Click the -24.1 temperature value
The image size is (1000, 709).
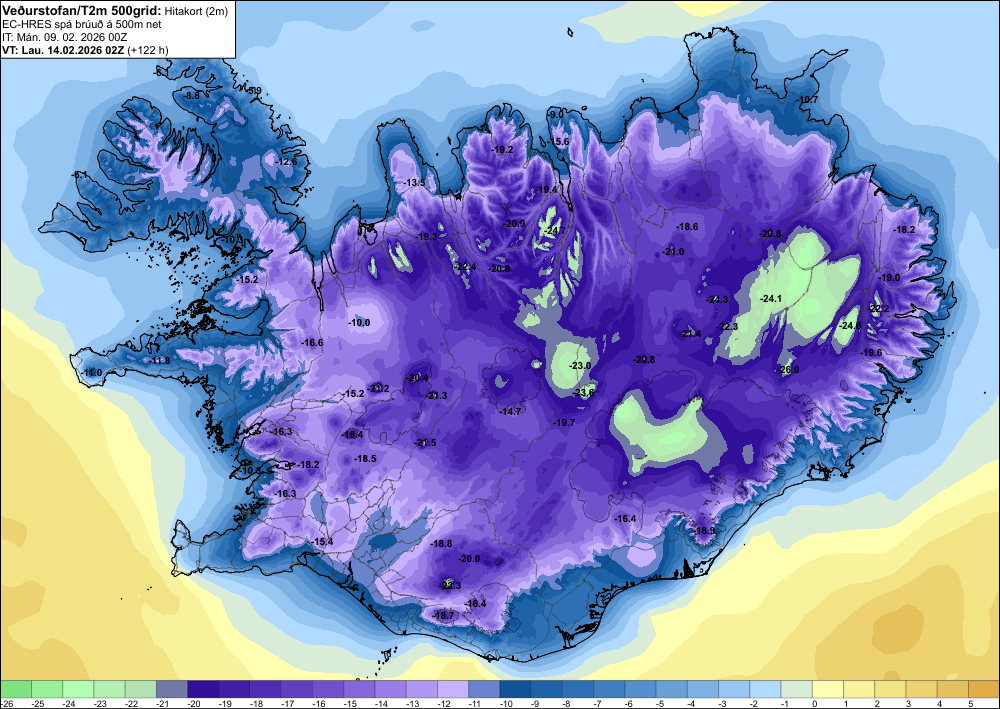coord(771,298)
